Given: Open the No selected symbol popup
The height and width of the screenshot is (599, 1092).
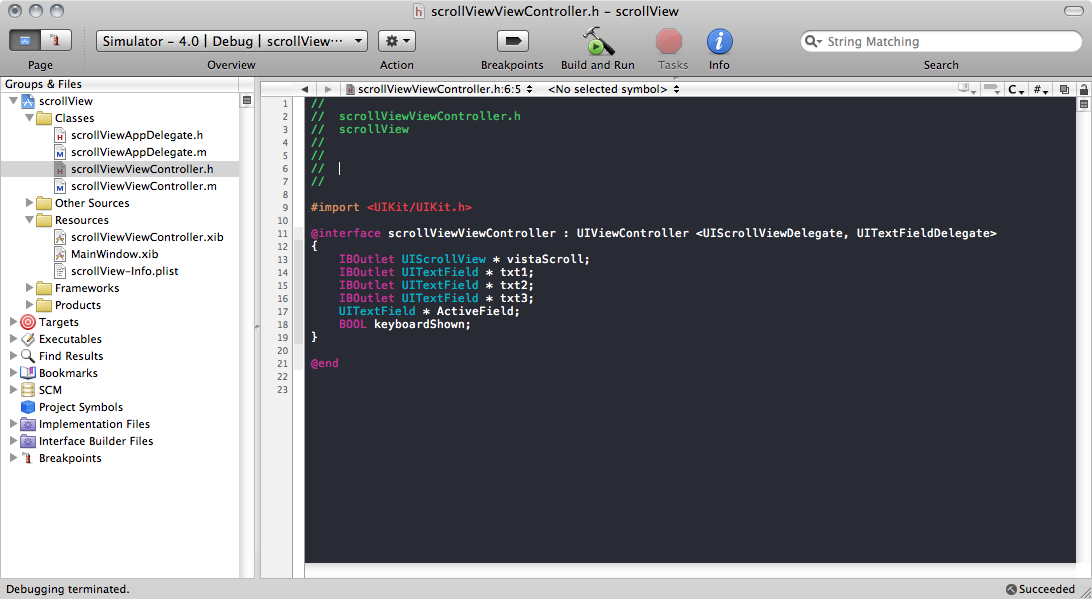Looking at the screenshot, I should click(x=612, y=89).
